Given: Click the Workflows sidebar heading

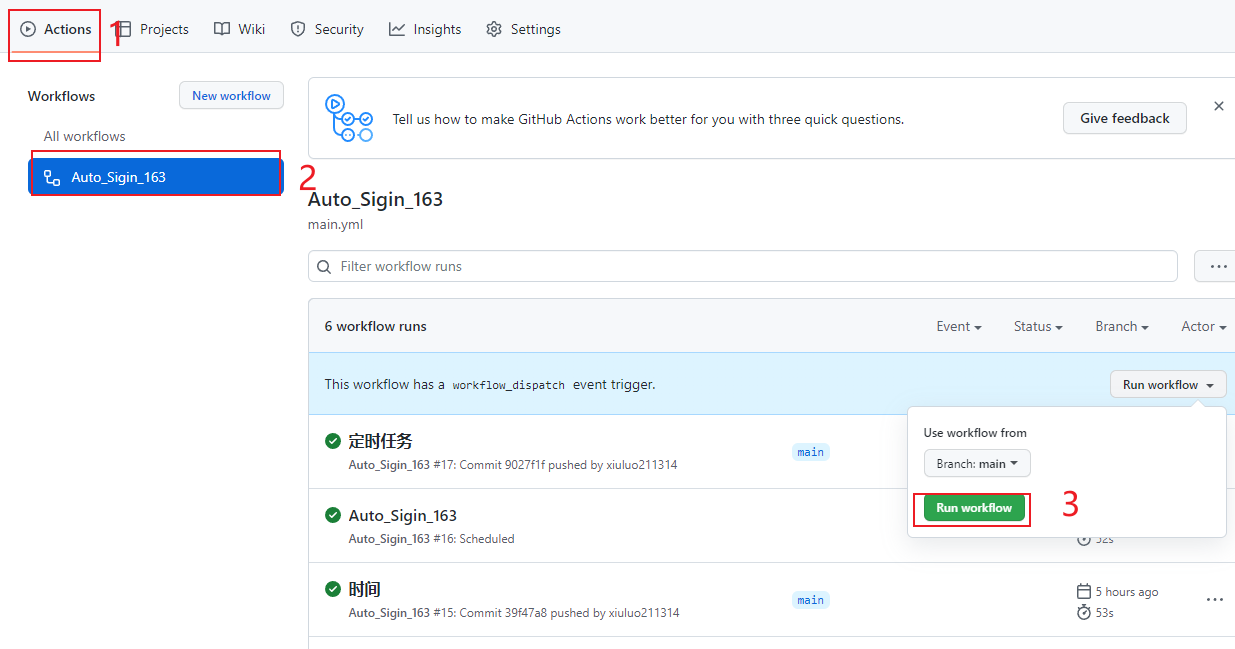Looking at the screenshot, I should click(x=61, y=96).
